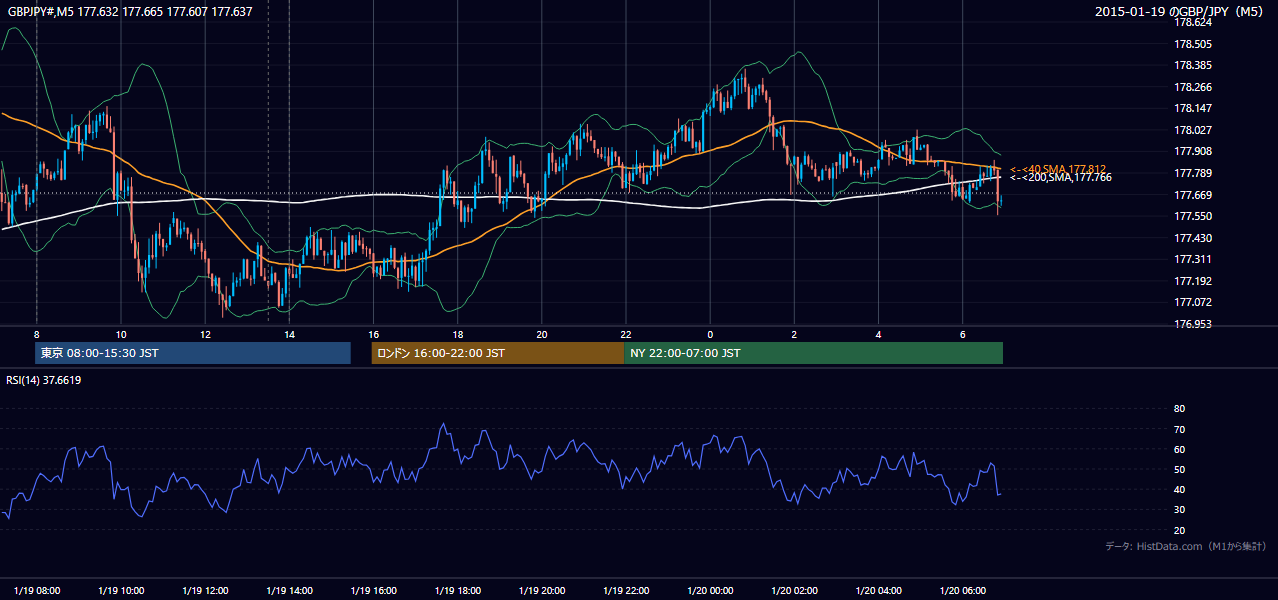This screenshot has height=600, width=1278.
Task: Click the 1/19 18:00 date axis label
Action: 457,591
